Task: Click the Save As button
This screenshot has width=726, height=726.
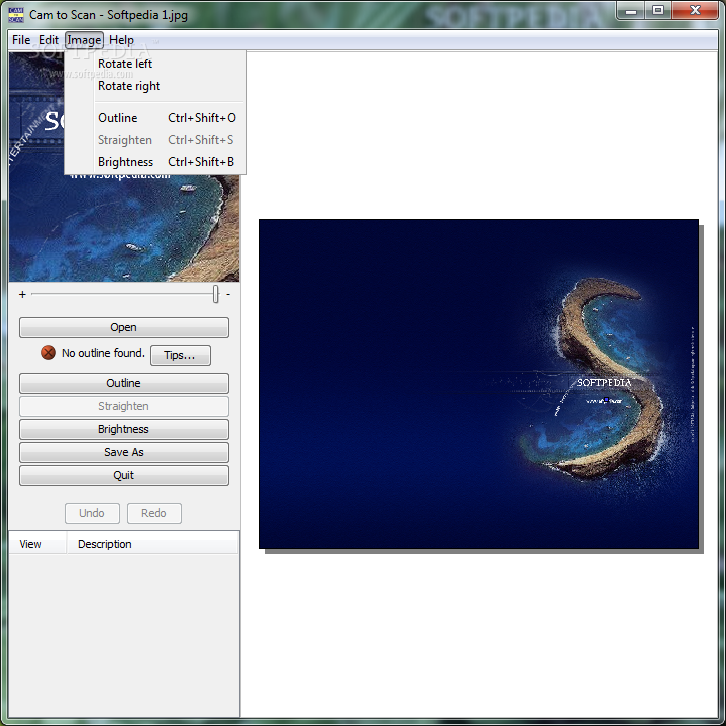Action: click(124, 452)
